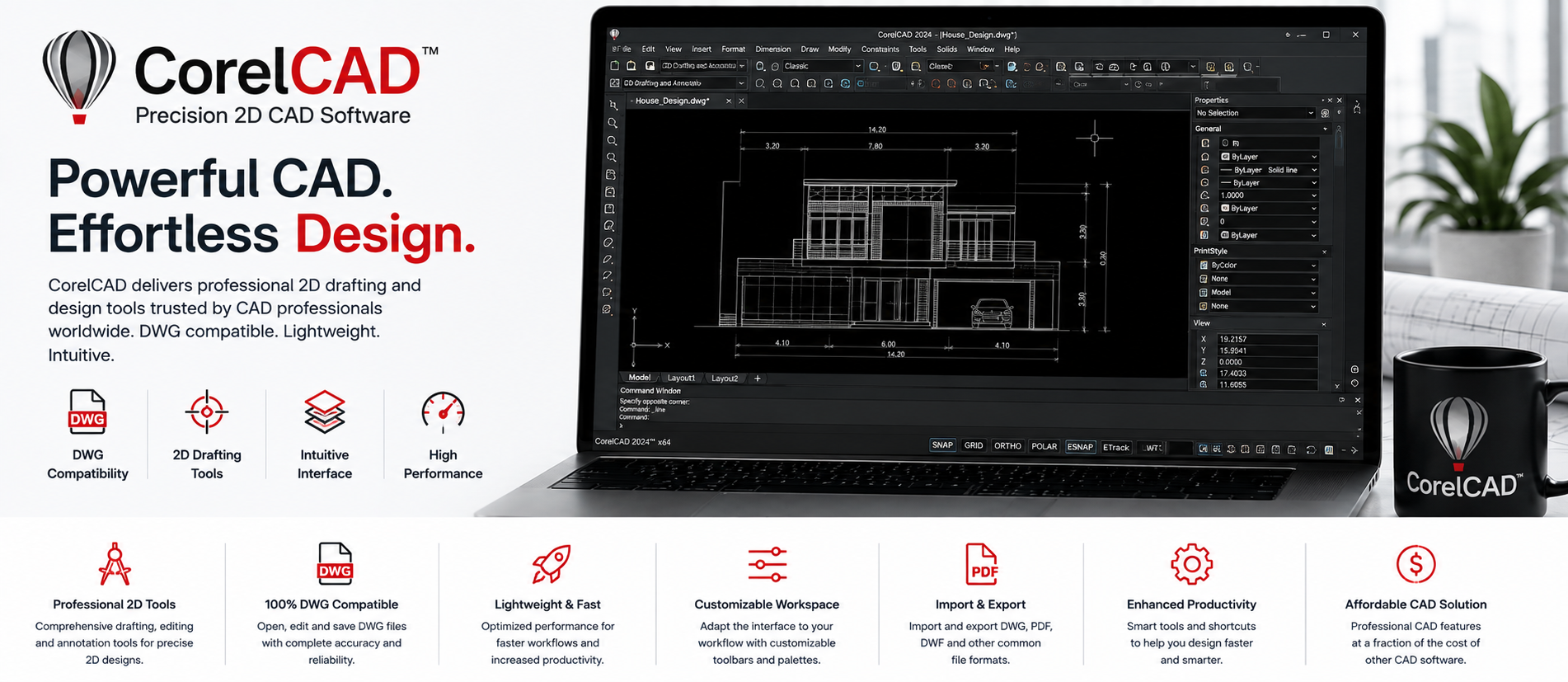Click the red DWG Compatibility icon
This screenshot has height=682, width=1568.
pyautogui.click(x=87, y=412)
